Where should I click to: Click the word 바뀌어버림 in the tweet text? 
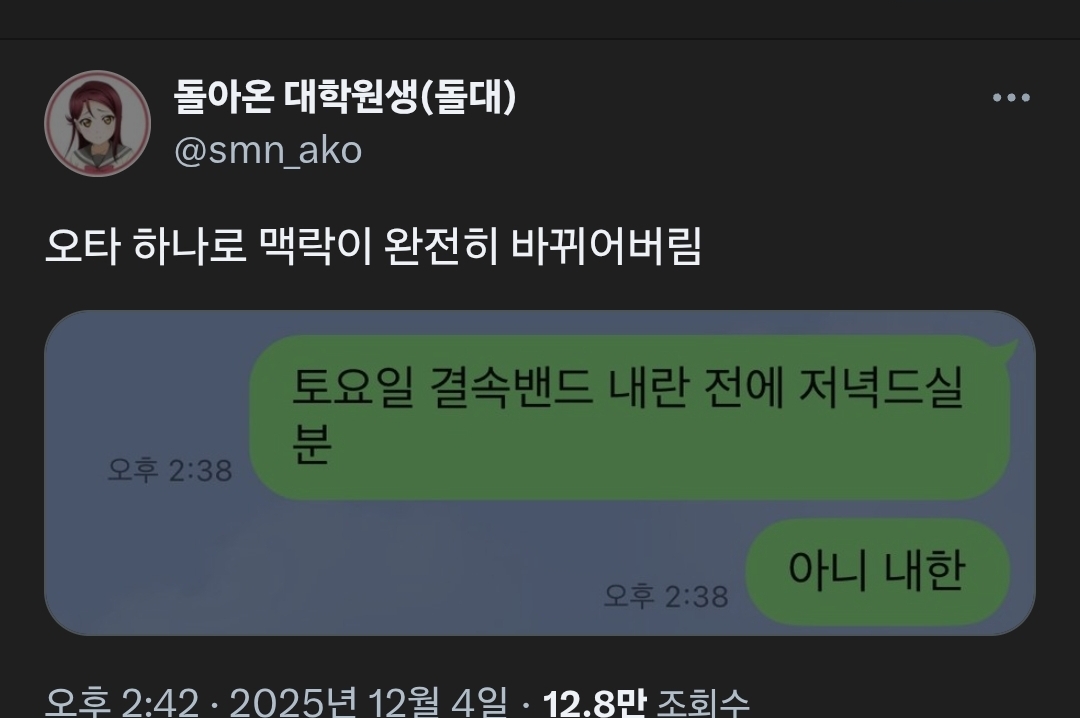606,246
